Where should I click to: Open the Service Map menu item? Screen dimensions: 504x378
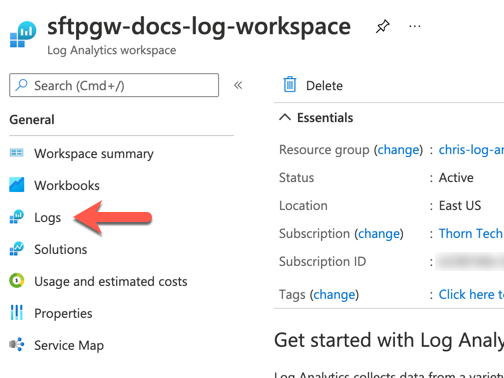tap(69, 345)
